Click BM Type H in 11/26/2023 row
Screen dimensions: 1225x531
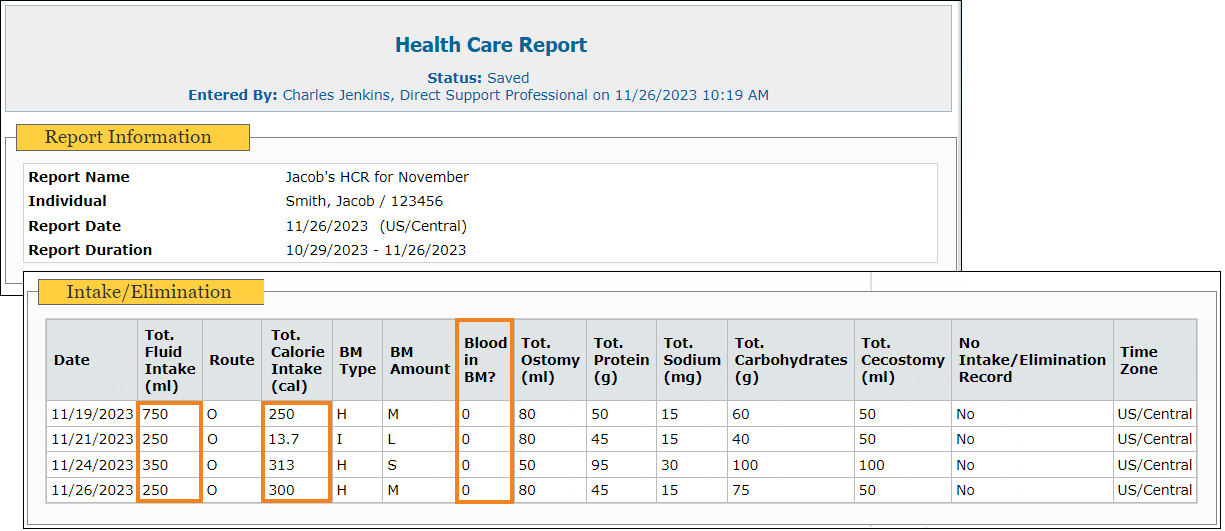tap(358, 490)
